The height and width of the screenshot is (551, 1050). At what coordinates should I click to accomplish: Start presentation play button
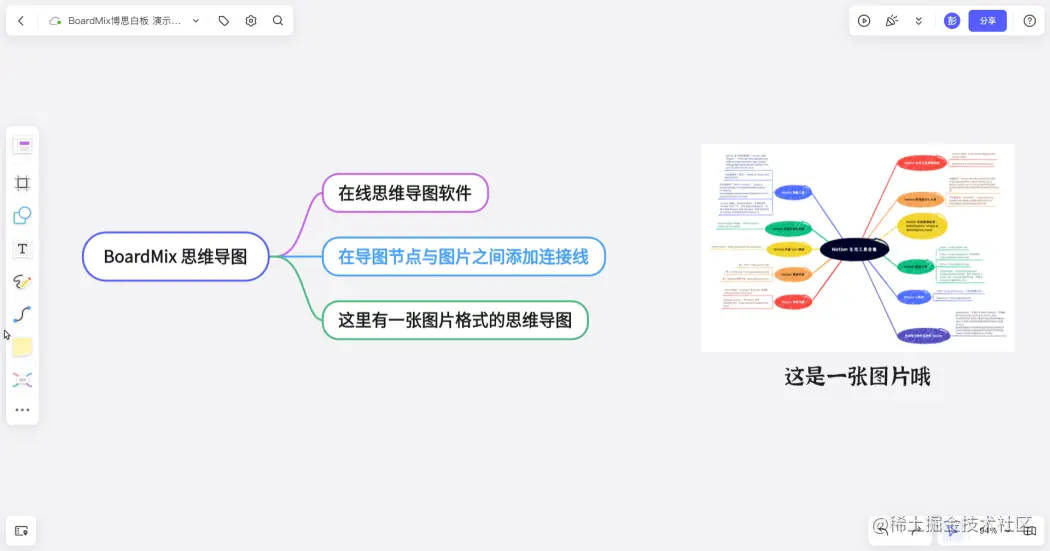point(864,21)
